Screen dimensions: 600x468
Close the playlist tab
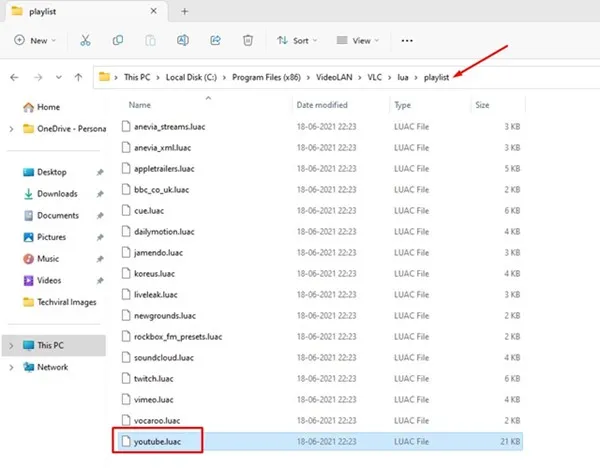[153, 11]
